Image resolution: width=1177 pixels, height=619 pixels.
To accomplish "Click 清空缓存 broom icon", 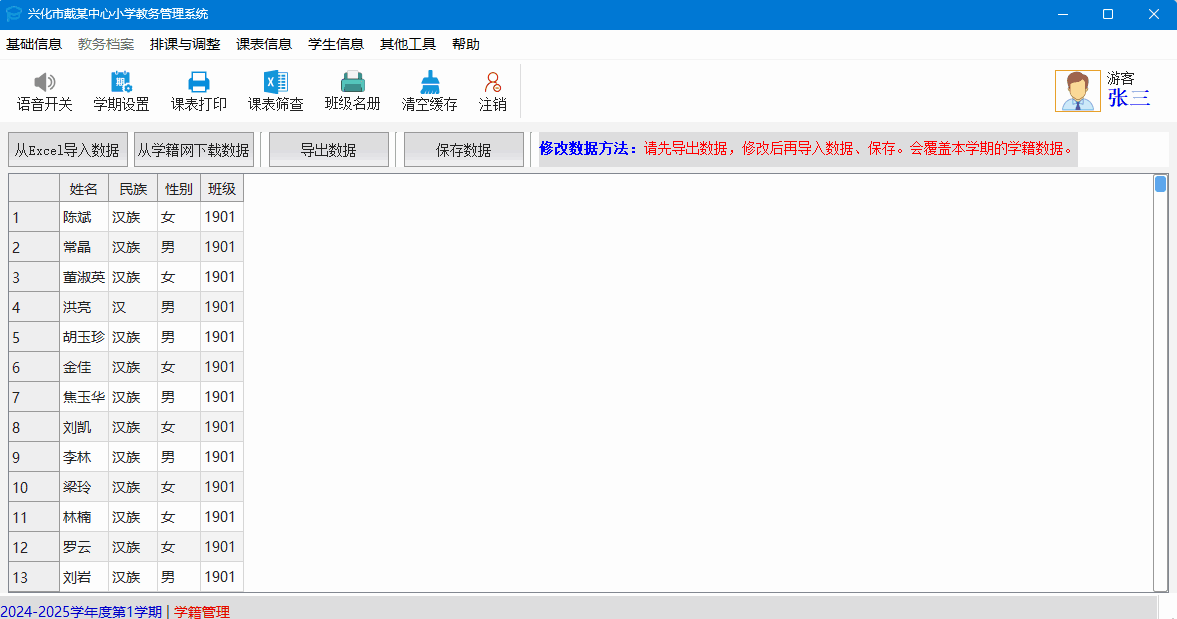I will click(429, 83).
